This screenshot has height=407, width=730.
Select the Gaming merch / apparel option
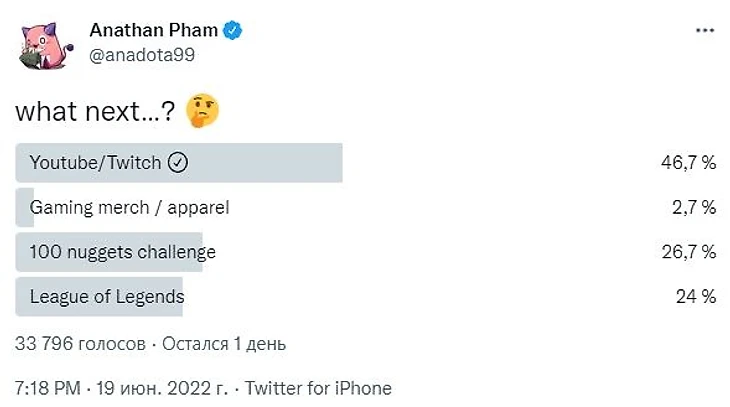(x=129, y=208)
